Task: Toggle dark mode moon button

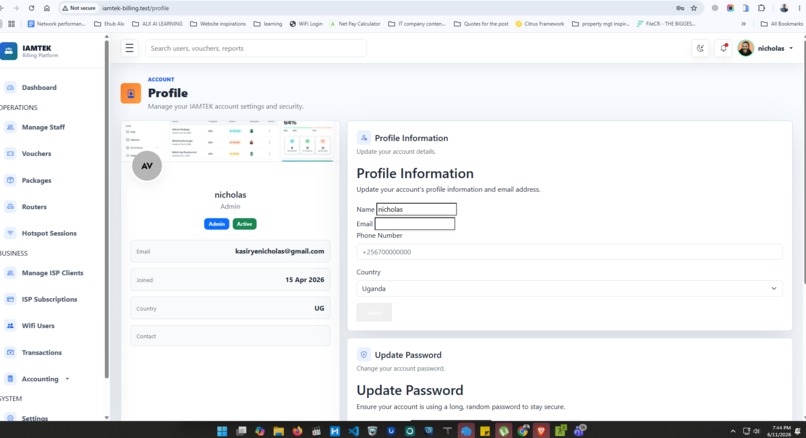Action: tap(700, 48)
